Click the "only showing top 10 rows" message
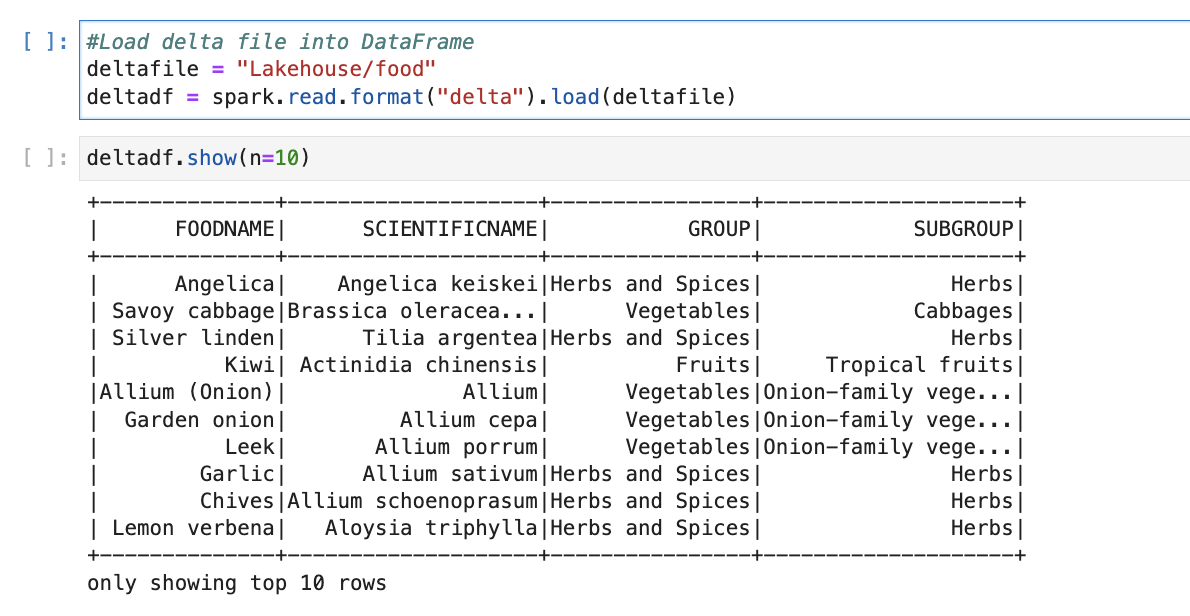 click(236, 583)
